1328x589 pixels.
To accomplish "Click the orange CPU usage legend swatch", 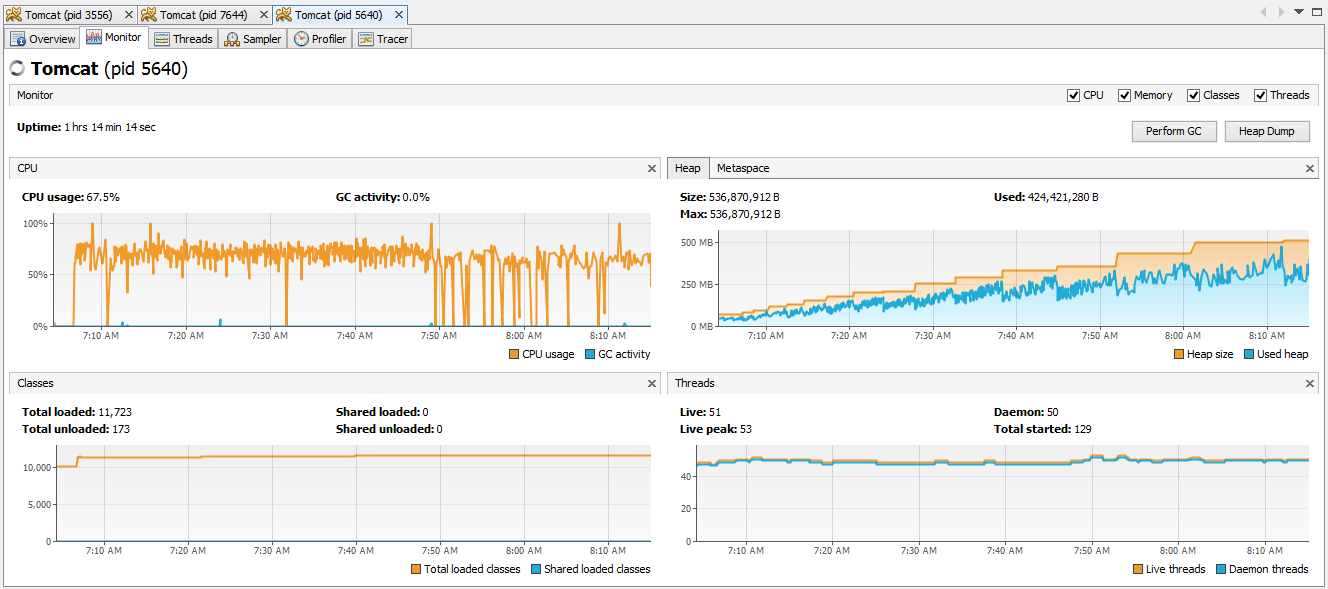I will (514, 354).
